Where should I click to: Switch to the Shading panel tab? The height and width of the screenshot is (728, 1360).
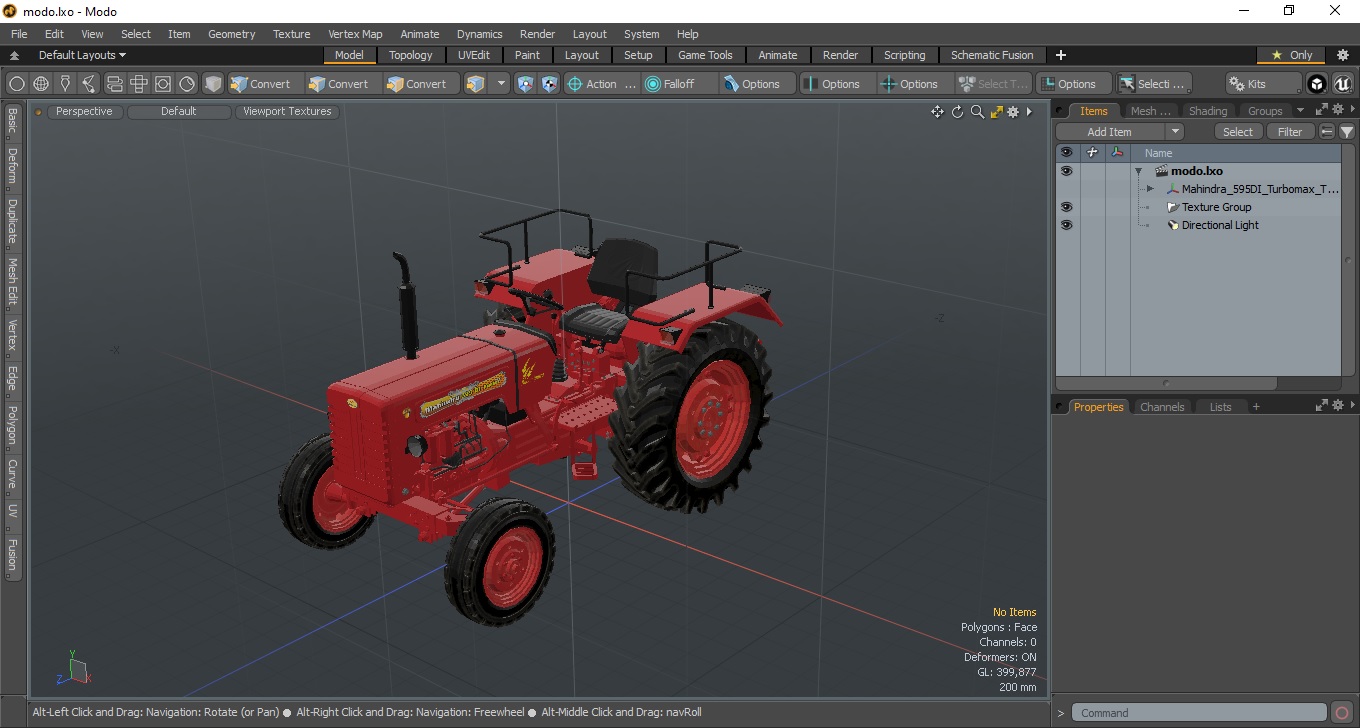click(x=1207, y=111)
